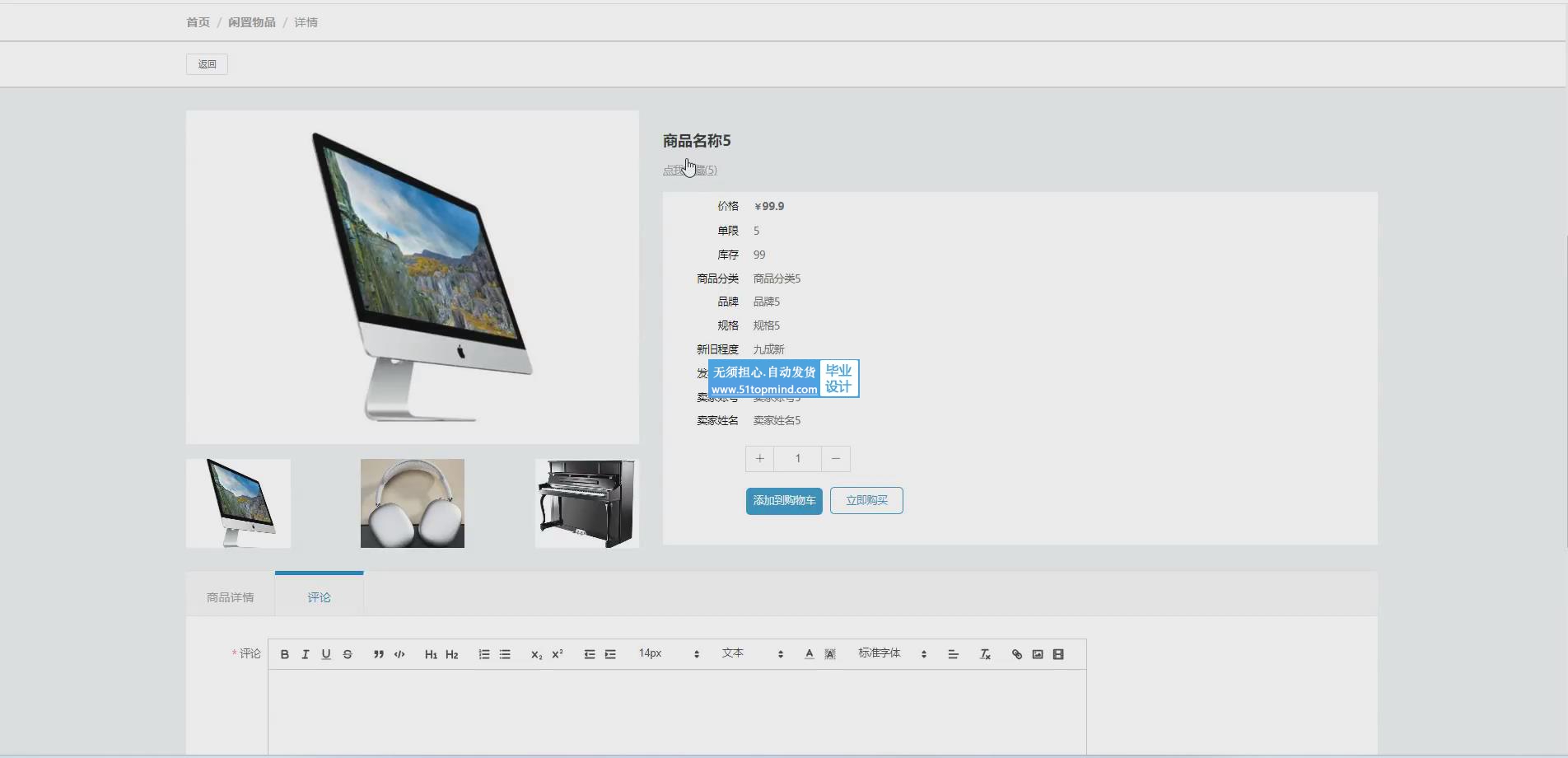This screenshot has height=758, width=1568.
Task: Click the stock value 99
Action: click(759, 255)
